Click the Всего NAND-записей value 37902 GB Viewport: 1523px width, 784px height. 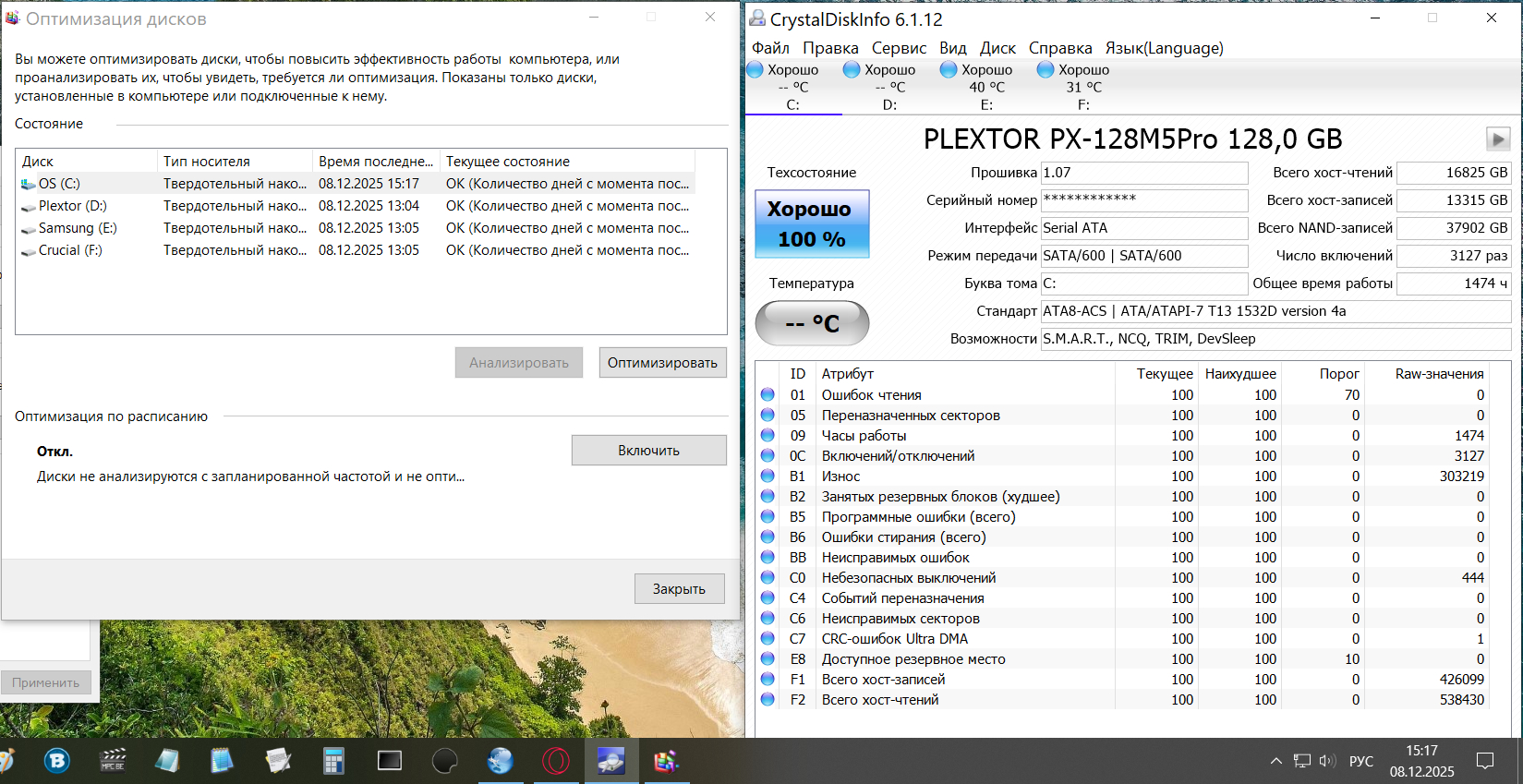click(1454, 228)
